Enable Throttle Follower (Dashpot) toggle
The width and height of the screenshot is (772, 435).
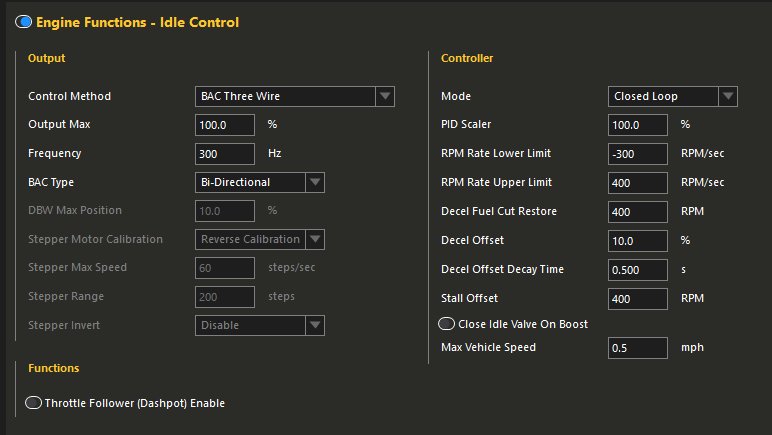tap(33, 403)
